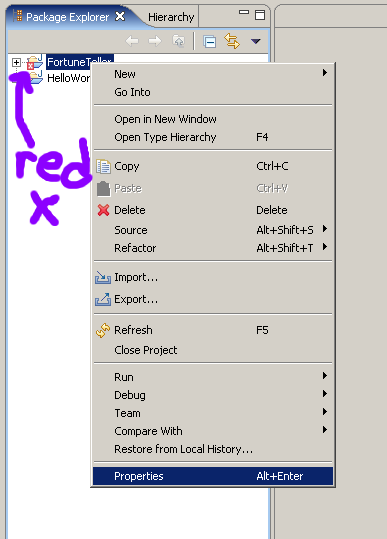Click the Package Explorer view icon

[19, 15]
